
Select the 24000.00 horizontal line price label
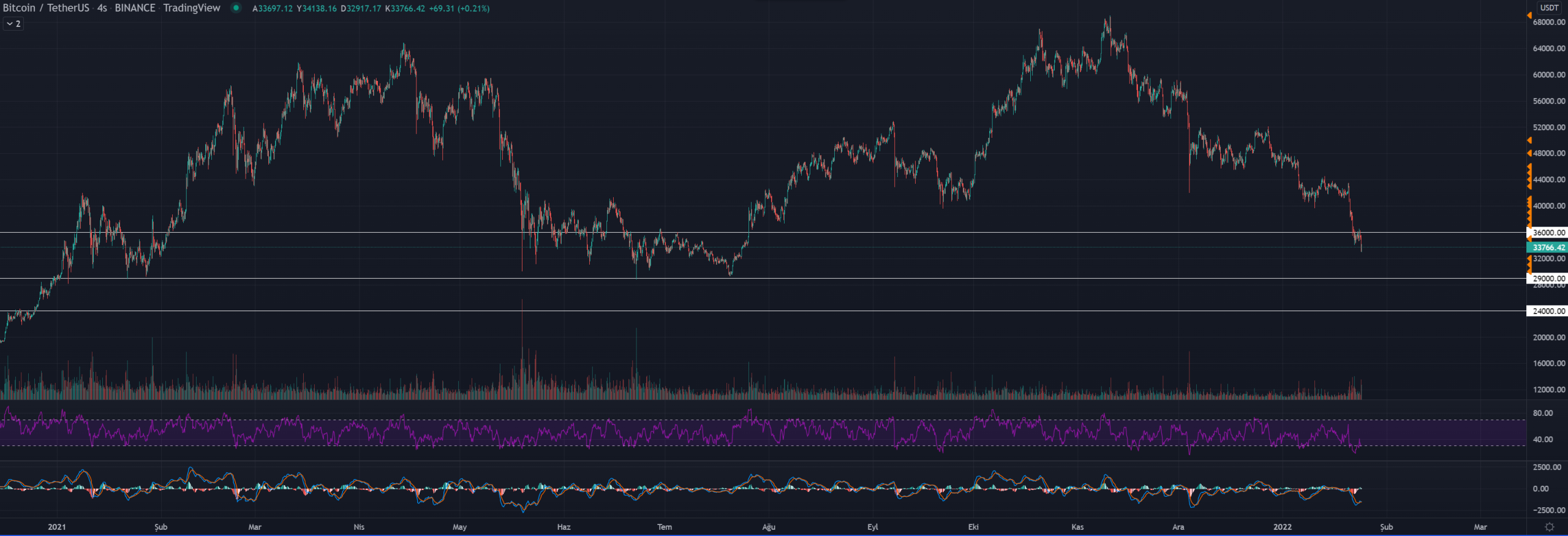point(1548,311)
